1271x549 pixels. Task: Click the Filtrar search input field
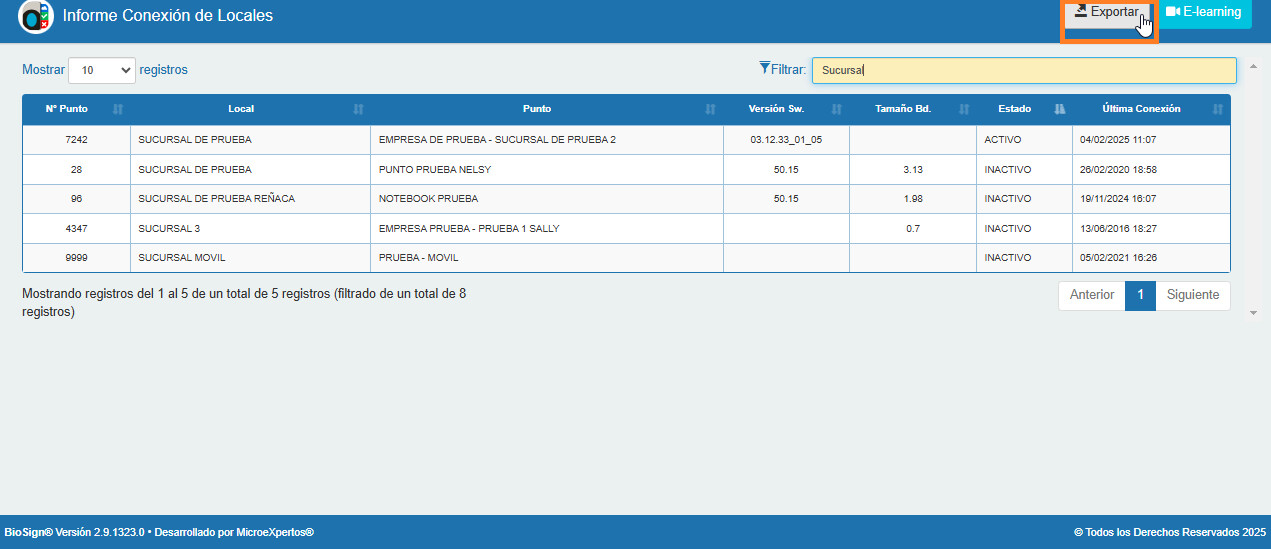(x=1024, y=70)
